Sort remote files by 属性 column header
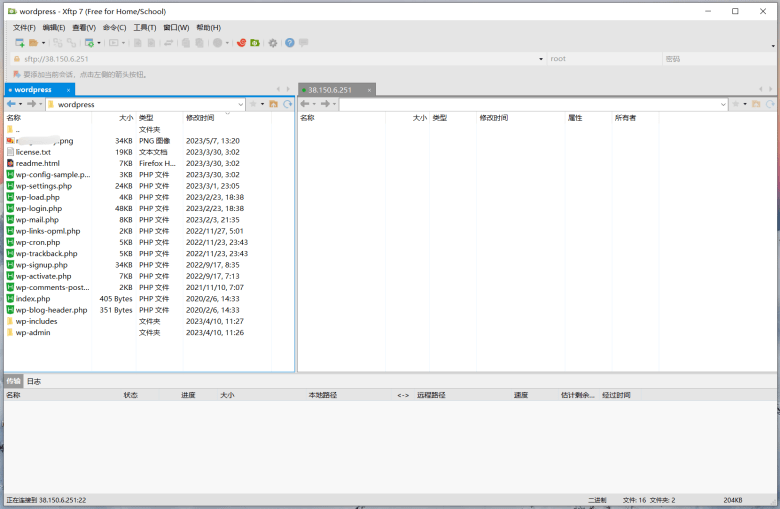This screenshot has width=780, height=509. 587,118
